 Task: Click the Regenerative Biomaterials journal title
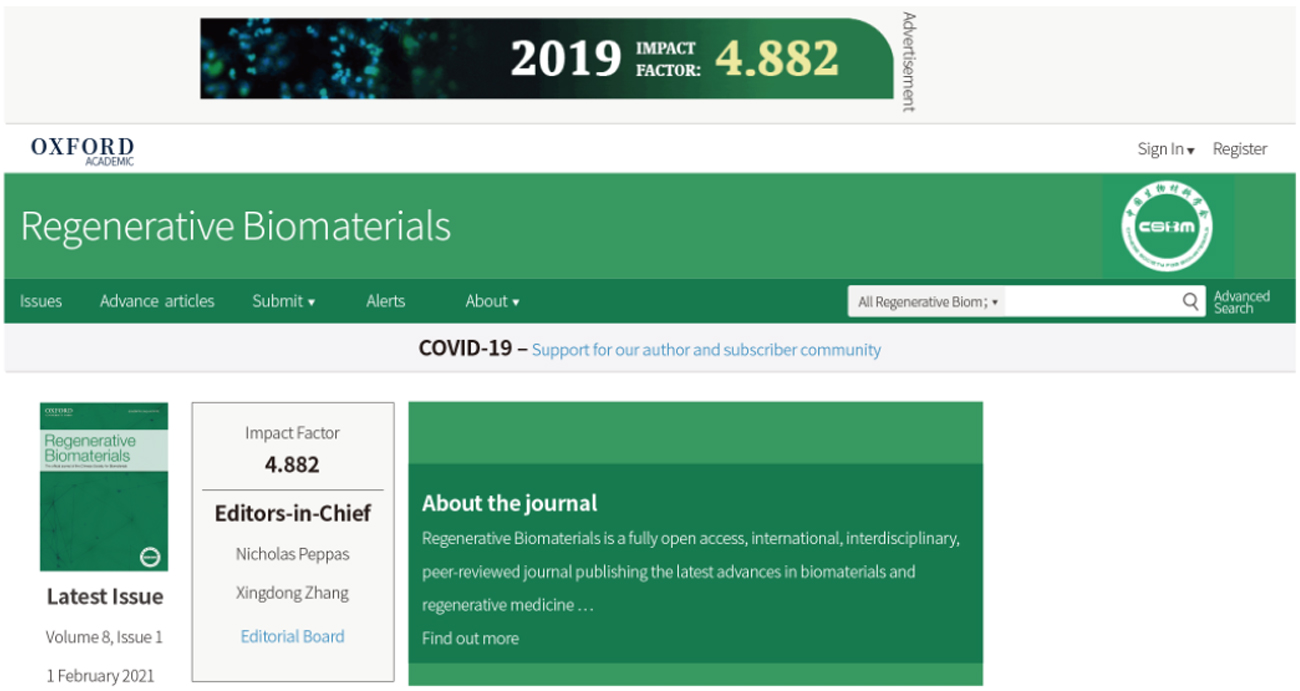pos(235,227)
